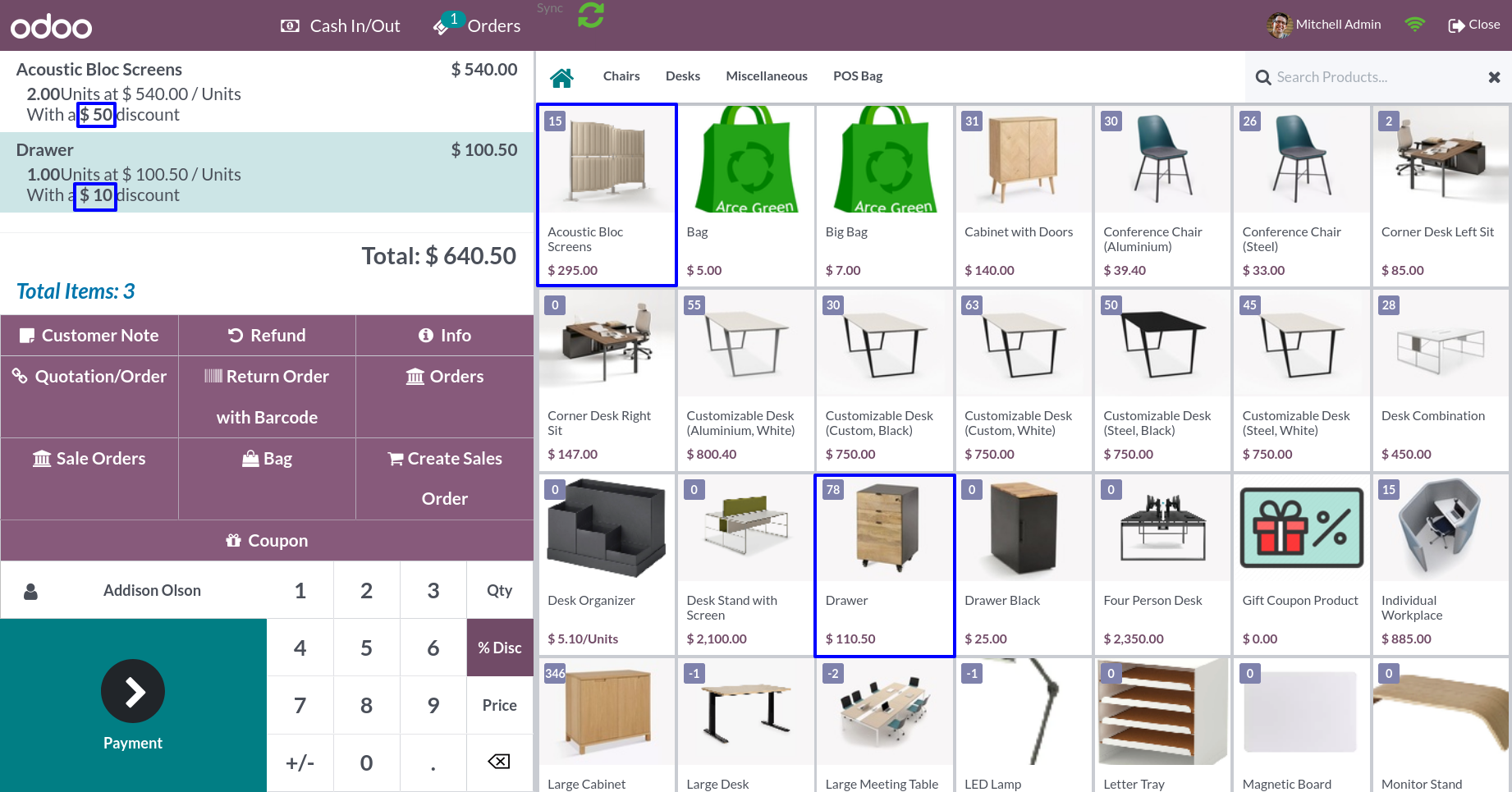Apply a Coupon

coord(267,541)
